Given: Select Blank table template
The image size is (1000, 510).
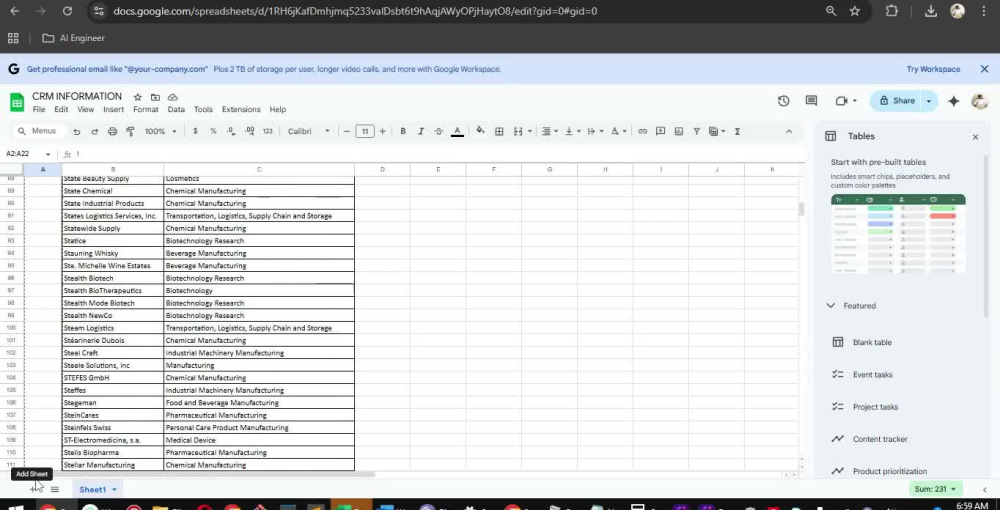Looking at the screenshot, I should [872, 342].
